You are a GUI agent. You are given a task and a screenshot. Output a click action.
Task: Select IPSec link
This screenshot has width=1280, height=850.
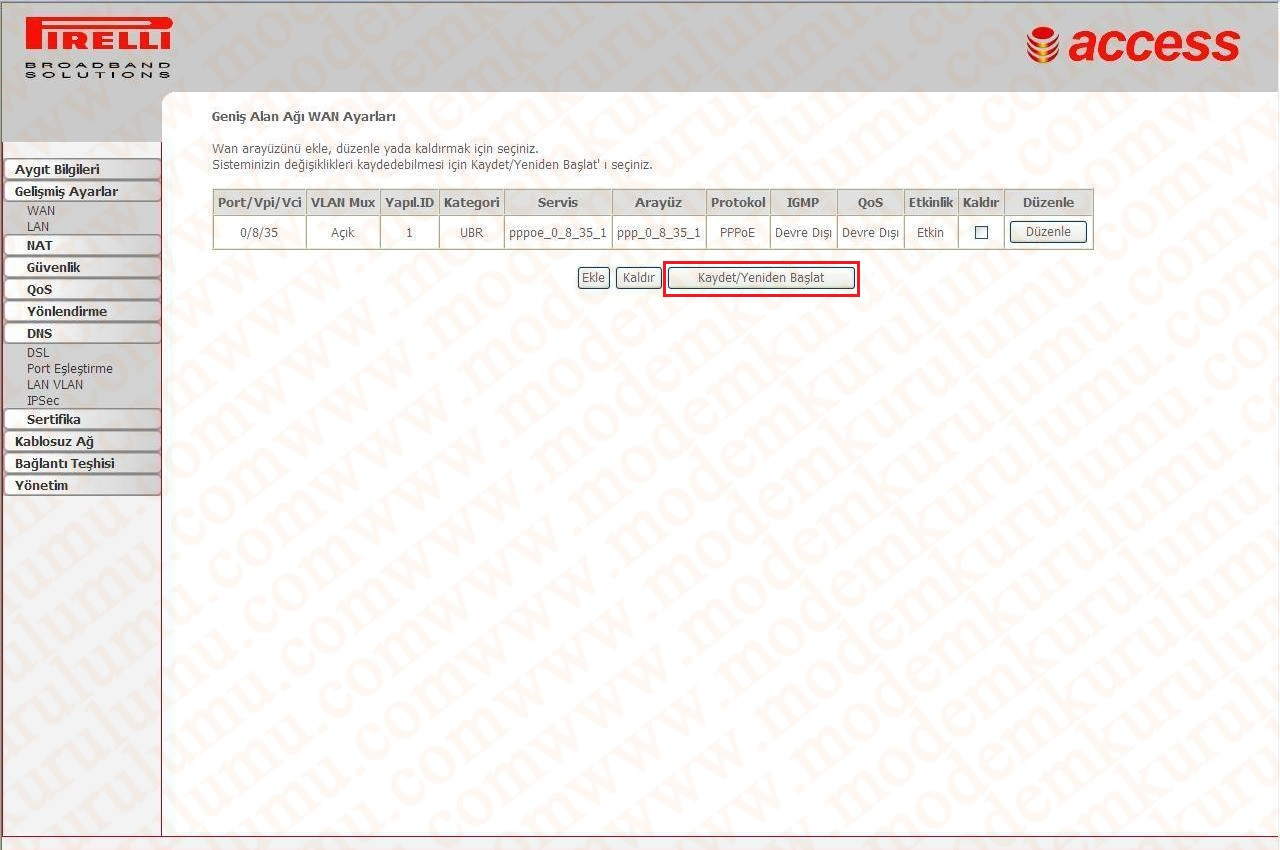point(43,401)
